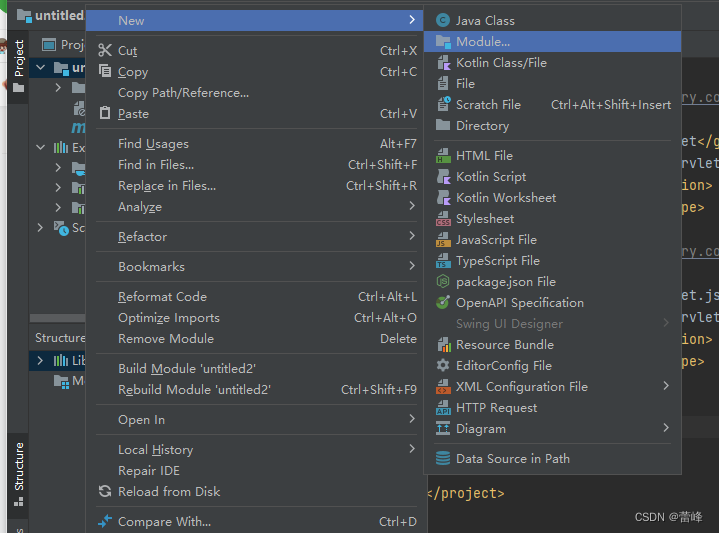This screenshot has height=533, width=719.
Task: Expand the XML Configuration File submenu
Action: point(666,386)
